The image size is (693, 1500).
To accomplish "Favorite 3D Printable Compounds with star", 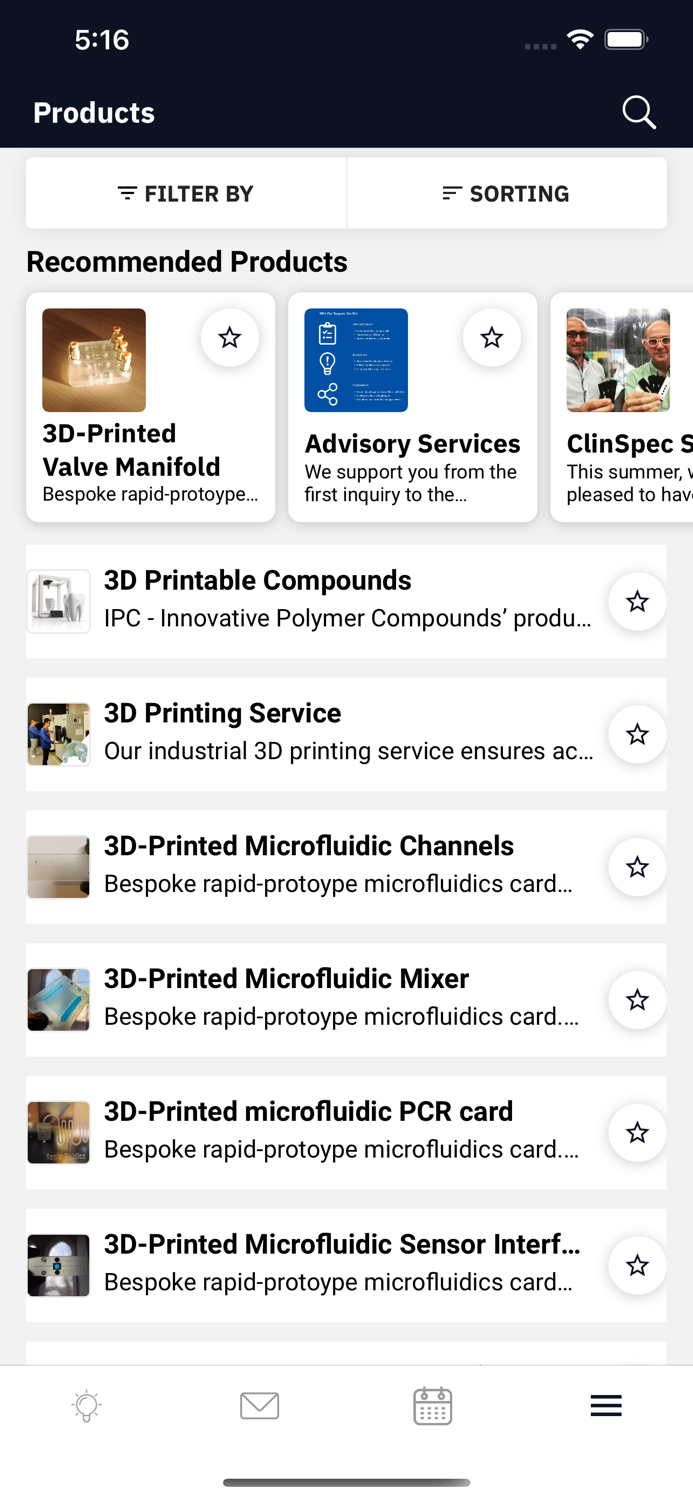I will click(x=637, y=601).
